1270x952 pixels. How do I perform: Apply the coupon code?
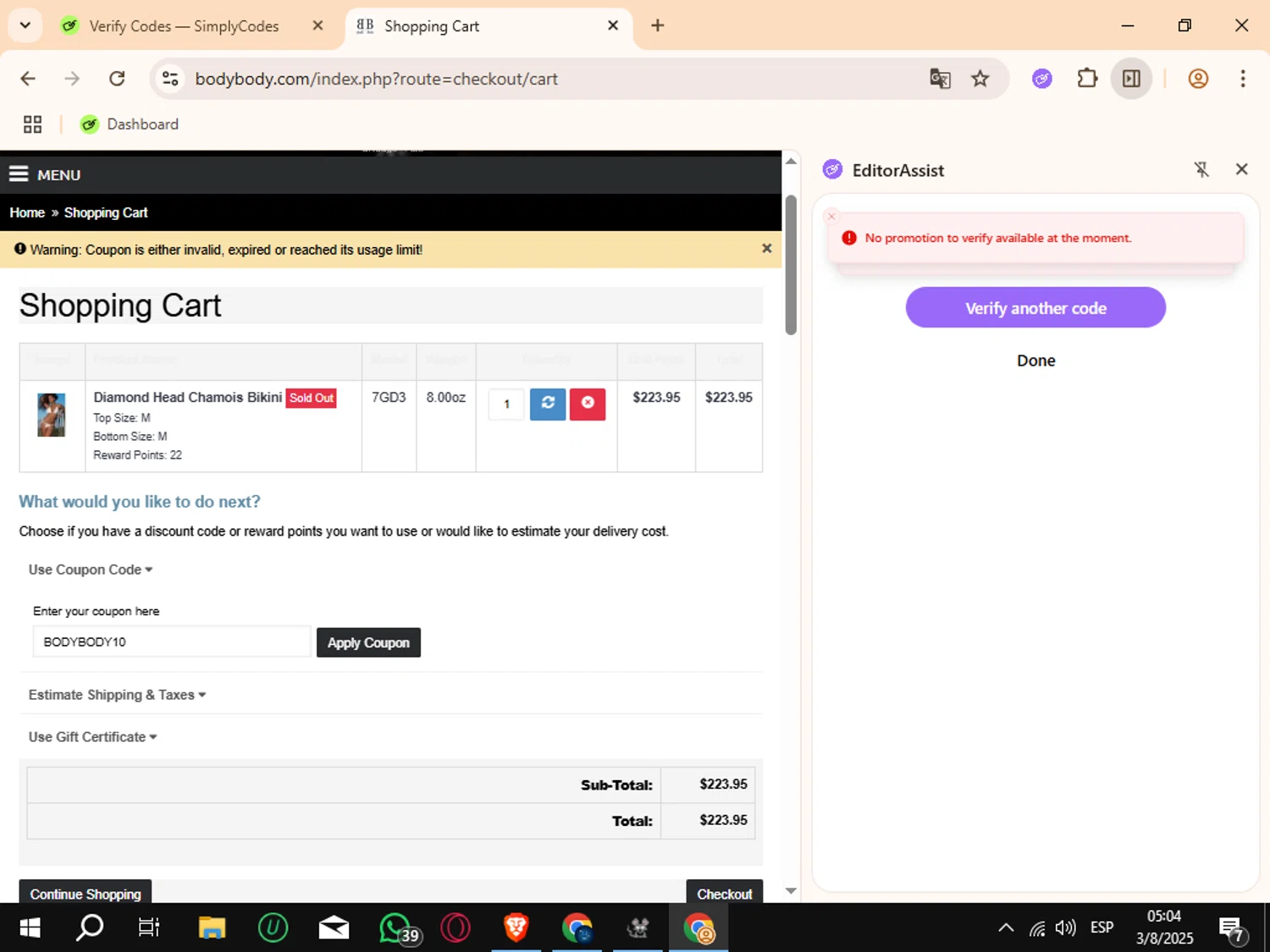368,642
